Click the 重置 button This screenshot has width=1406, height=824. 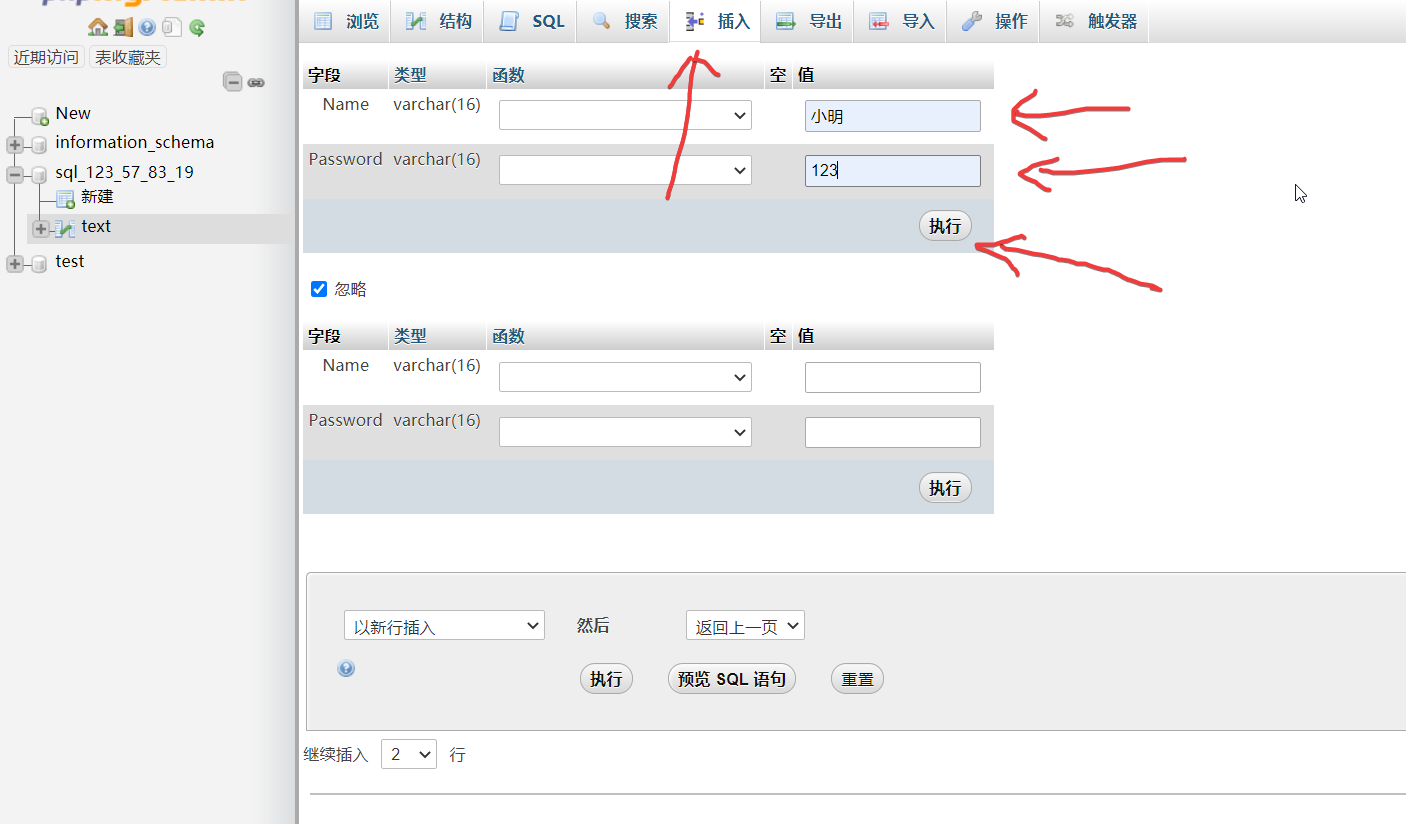pyautogui.click(x=857, y=679)
